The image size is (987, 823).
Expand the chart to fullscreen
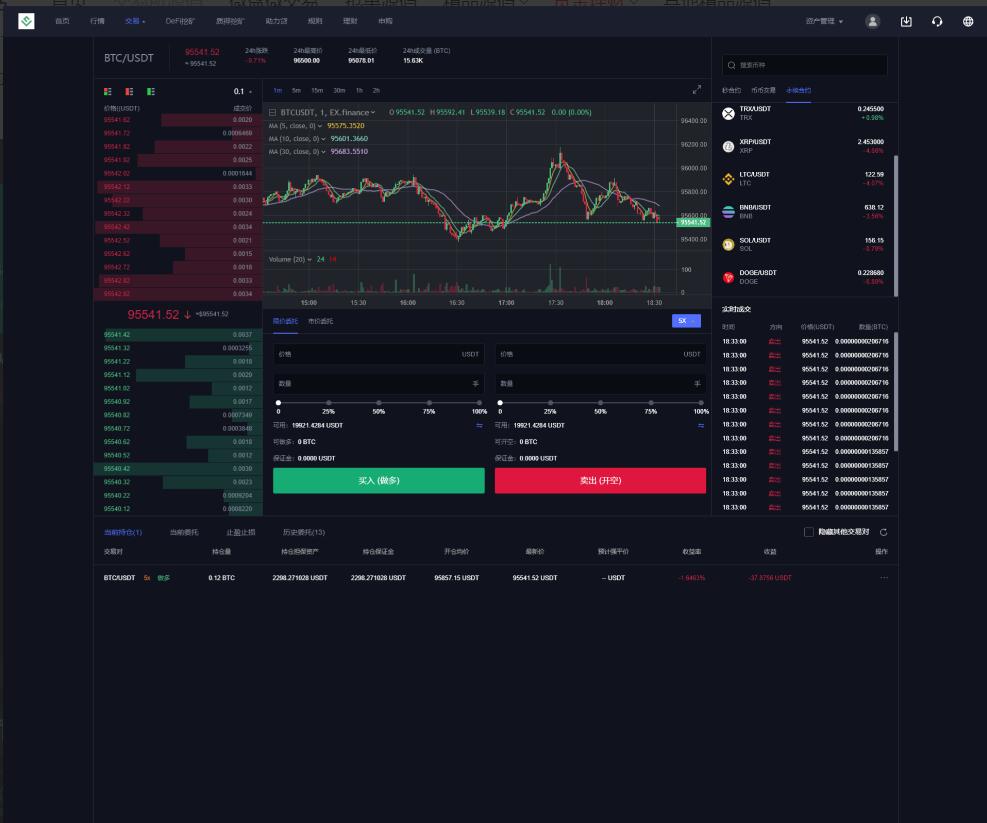point(697,90)
